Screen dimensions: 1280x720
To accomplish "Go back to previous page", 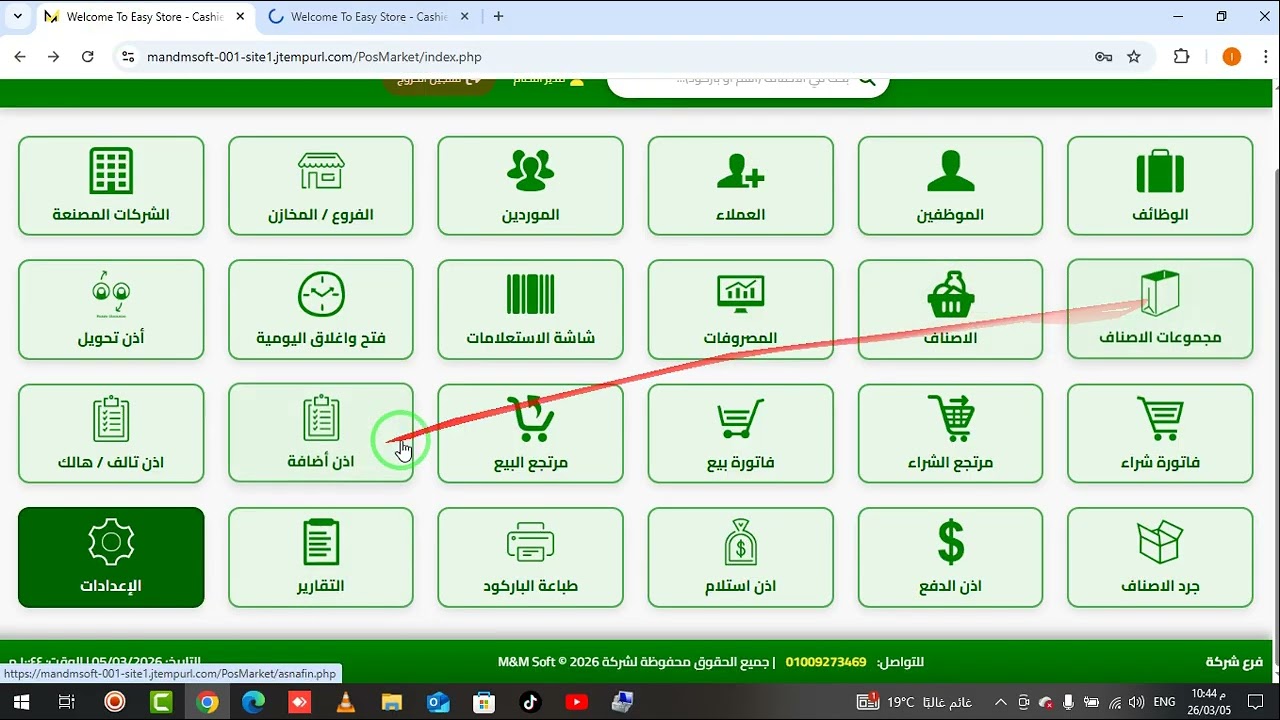I will point(20,57).
